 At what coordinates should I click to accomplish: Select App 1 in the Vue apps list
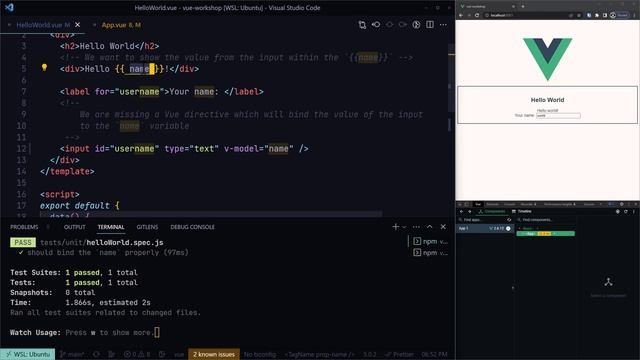[484, 229]
